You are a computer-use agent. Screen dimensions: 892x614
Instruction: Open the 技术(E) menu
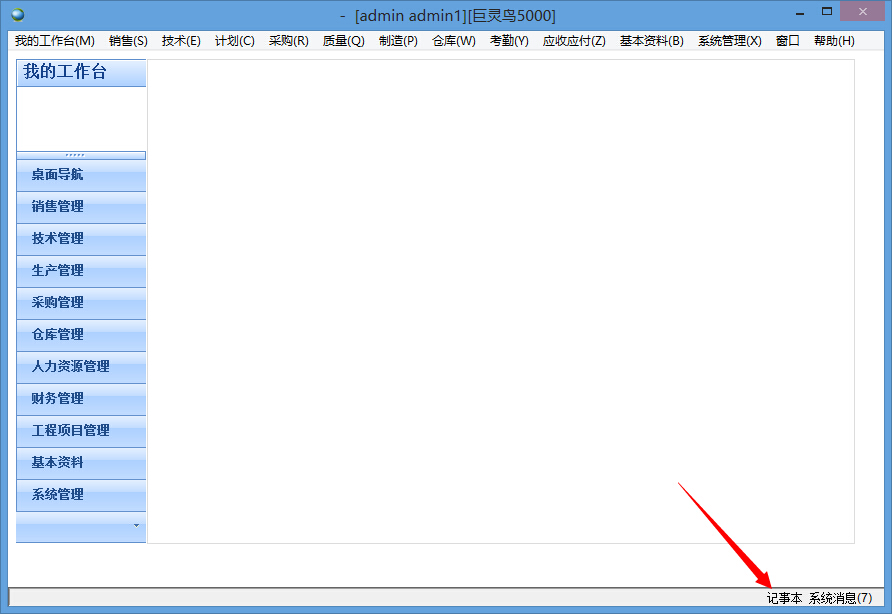point(181,41)
